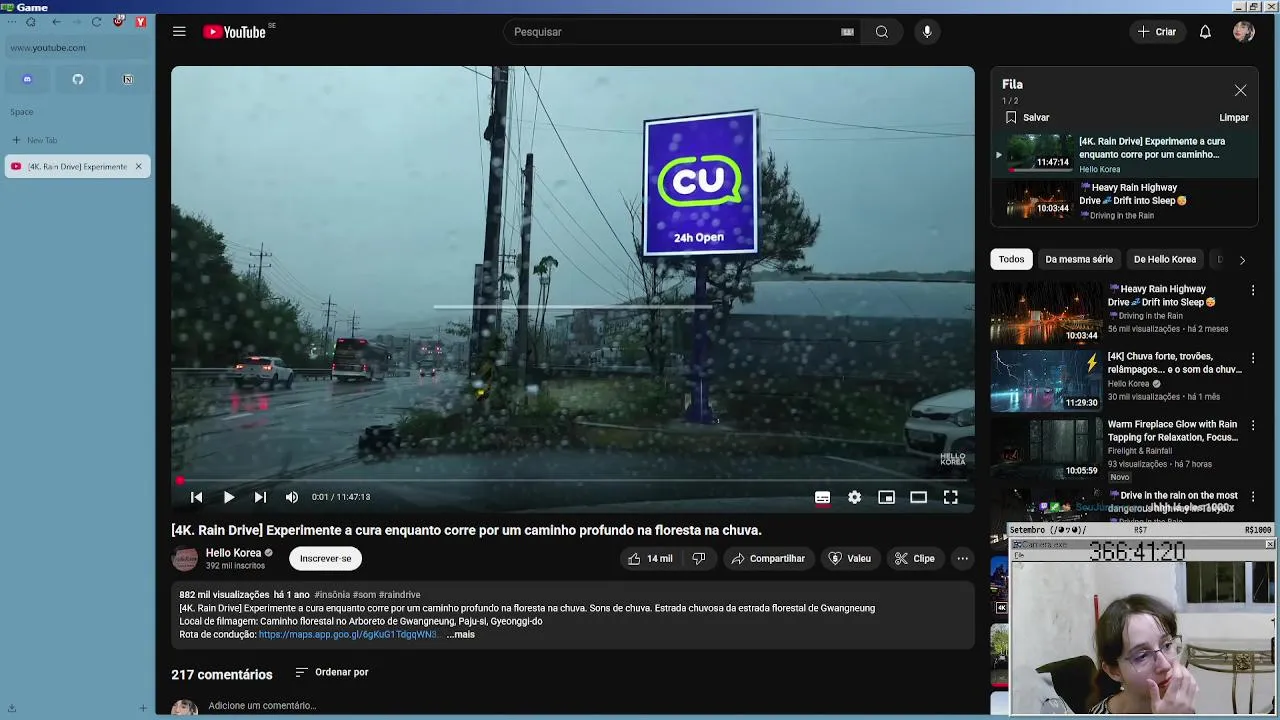The height and width of the screenshot is (720, 1280).
Task: Click the Adicione um comentário field
Action: click(262, 706)
